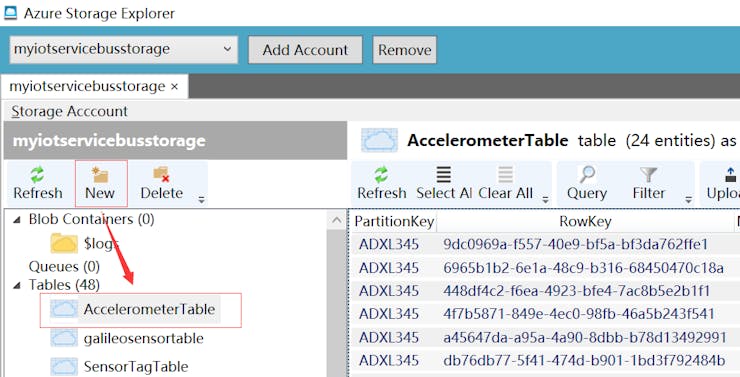Refresh the AccelerometerTable entities
The height and width of the screenshot is (377, 740).
point(381,184)
